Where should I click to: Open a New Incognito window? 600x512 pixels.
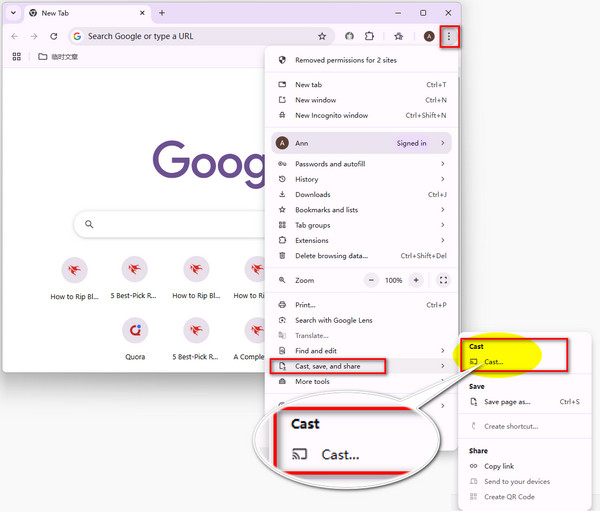(x=362, y=115)
